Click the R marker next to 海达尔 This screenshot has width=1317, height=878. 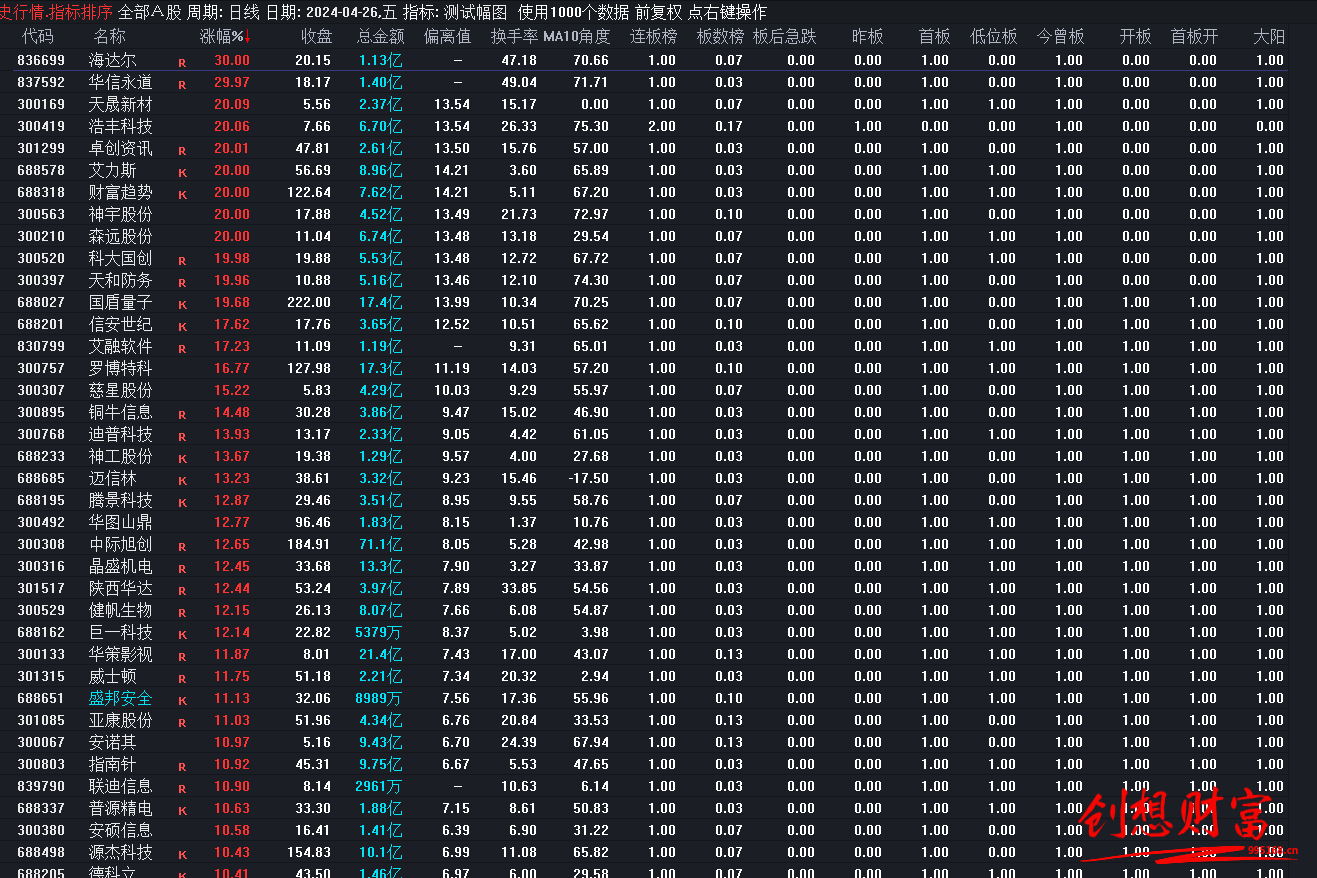182,62
